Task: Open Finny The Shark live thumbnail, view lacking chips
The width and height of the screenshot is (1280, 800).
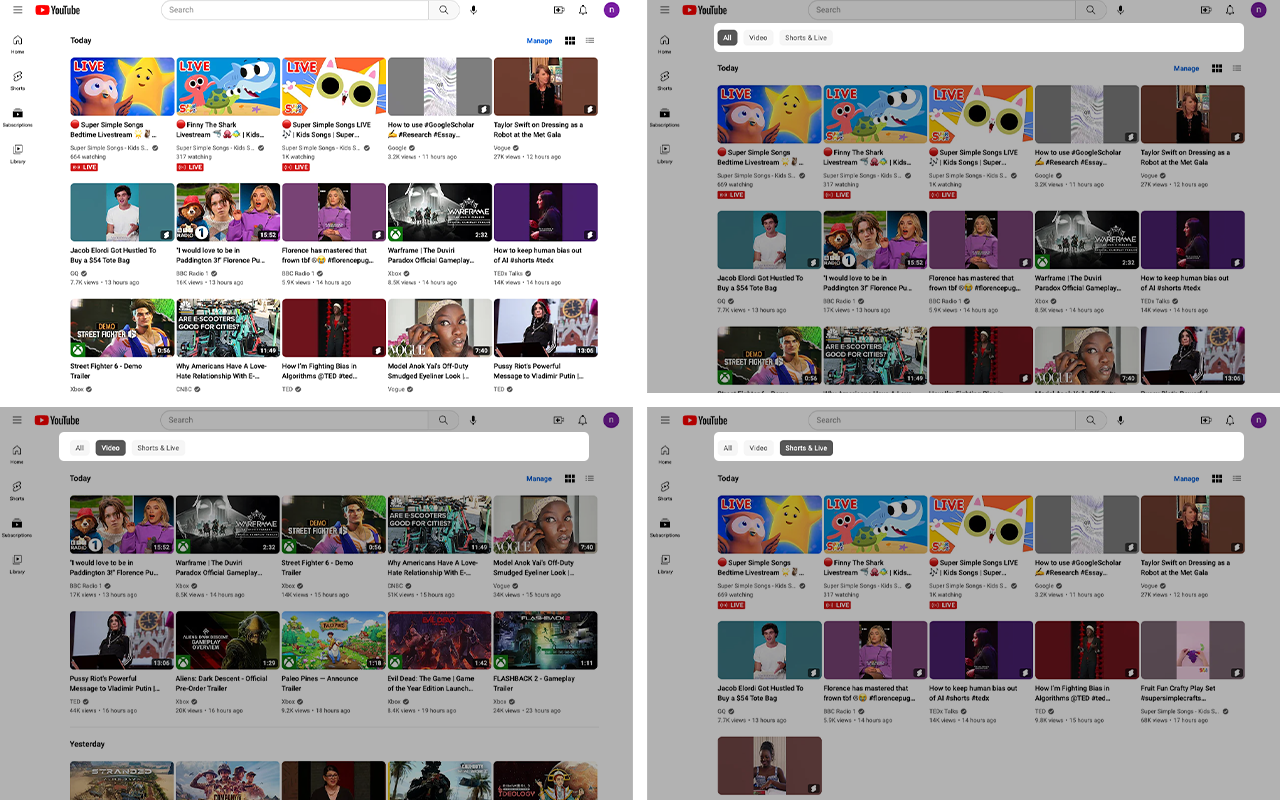Action: [228, 87]
